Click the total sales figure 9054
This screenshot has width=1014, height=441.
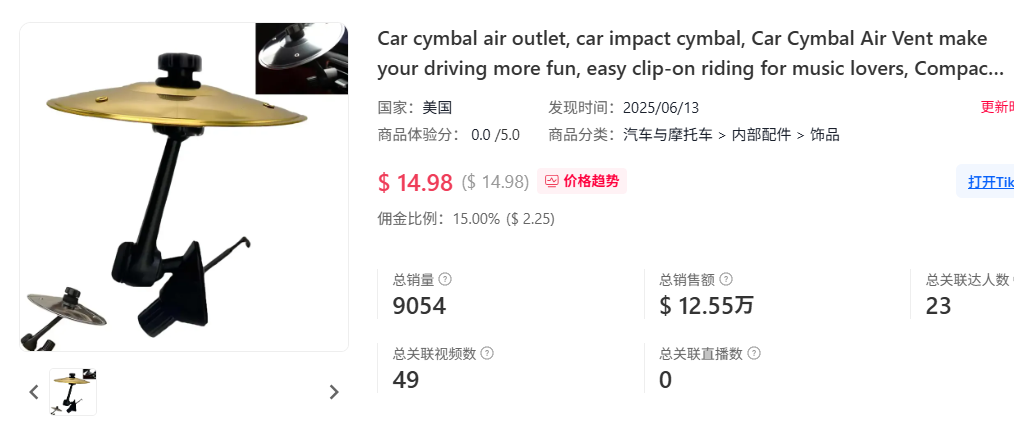click(x=419, y=306)
